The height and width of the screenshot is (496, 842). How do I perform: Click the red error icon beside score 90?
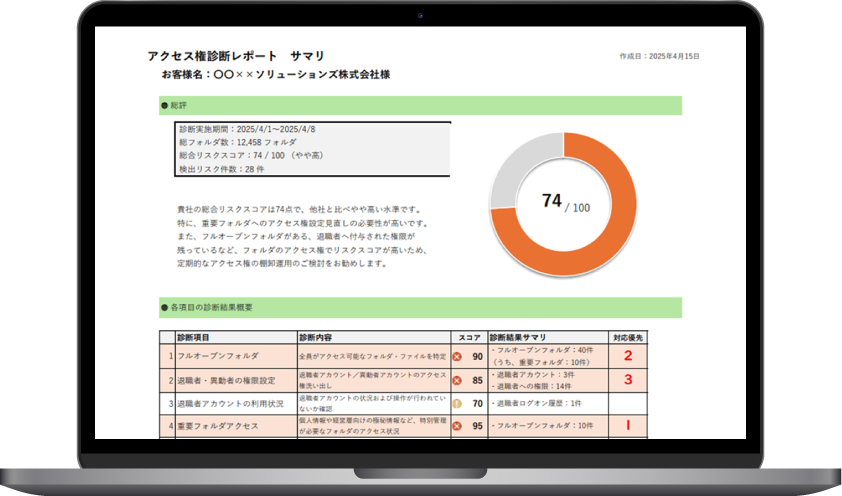(458, 356)
